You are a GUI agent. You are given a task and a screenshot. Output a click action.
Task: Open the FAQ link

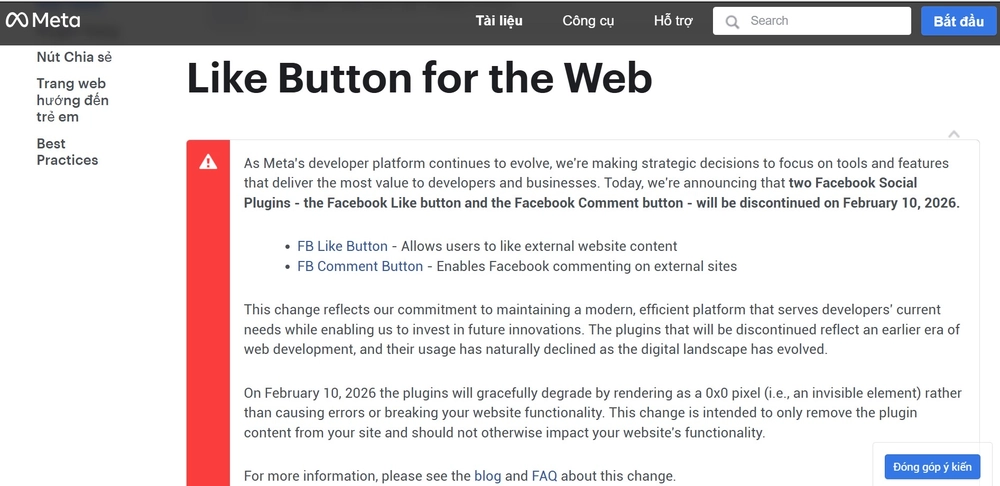click(x=544, y=476)
